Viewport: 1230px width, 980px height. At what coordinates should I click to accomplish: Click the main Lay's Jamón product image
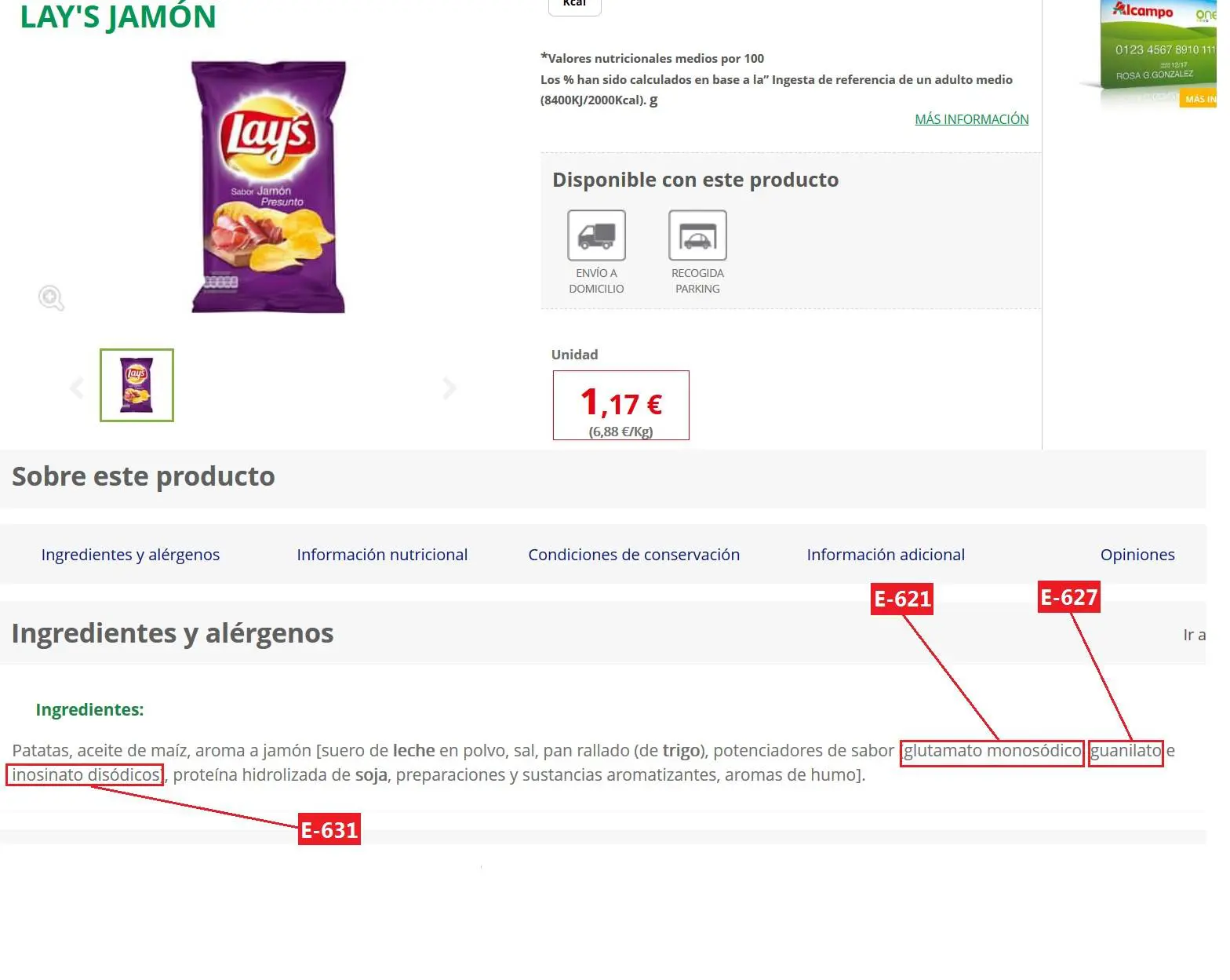click(268, 187)
